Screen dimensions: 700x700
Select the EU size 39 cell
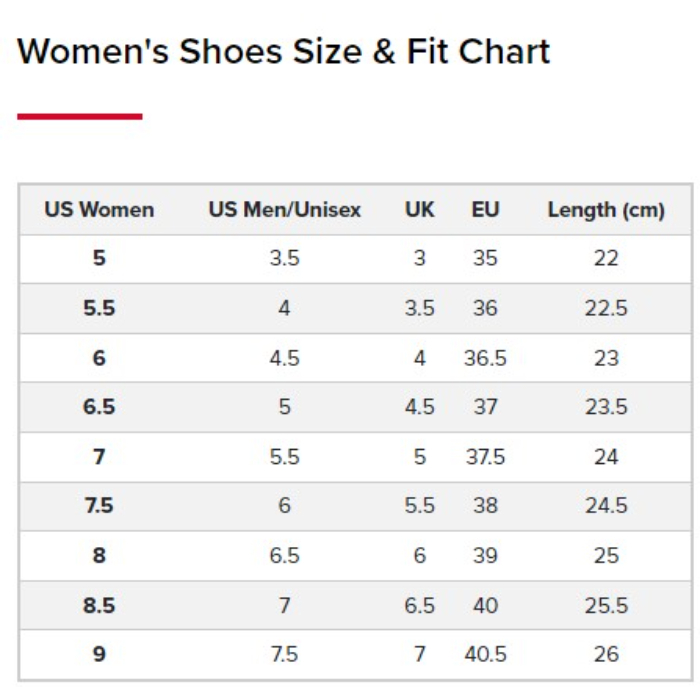point(485,556)
